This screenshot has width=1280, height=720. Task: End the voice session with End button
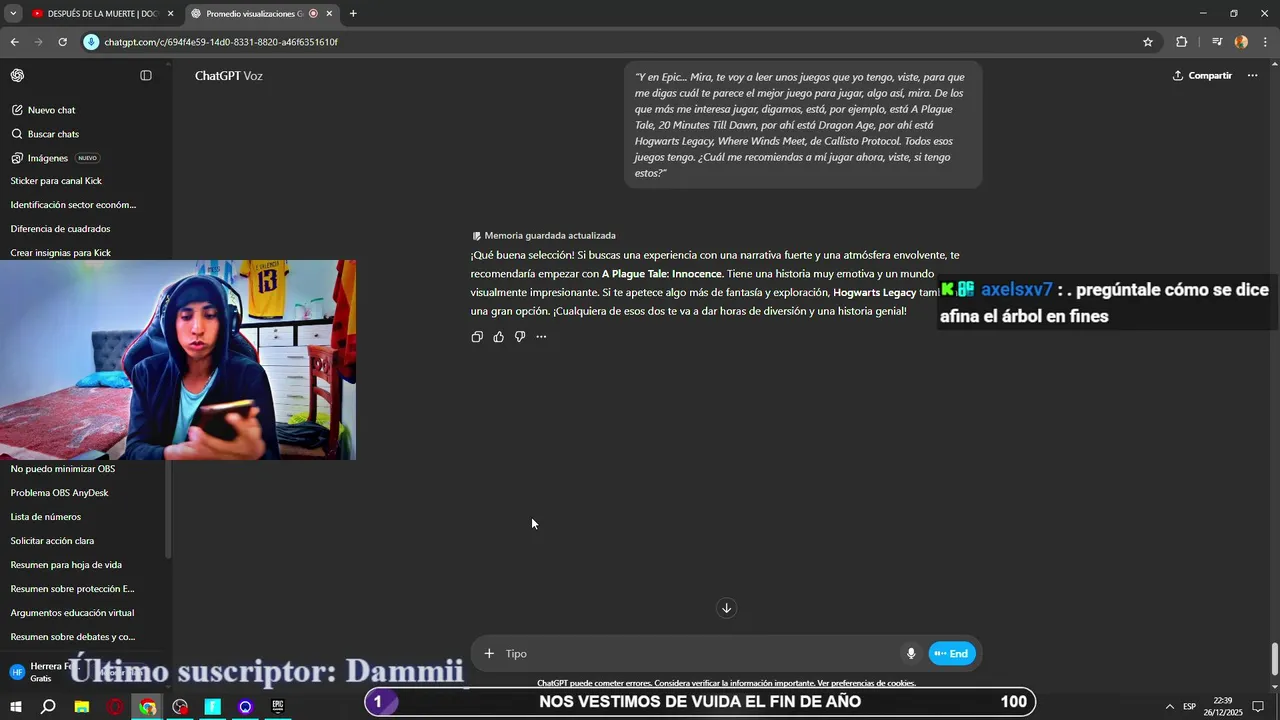tap(951, 654)
